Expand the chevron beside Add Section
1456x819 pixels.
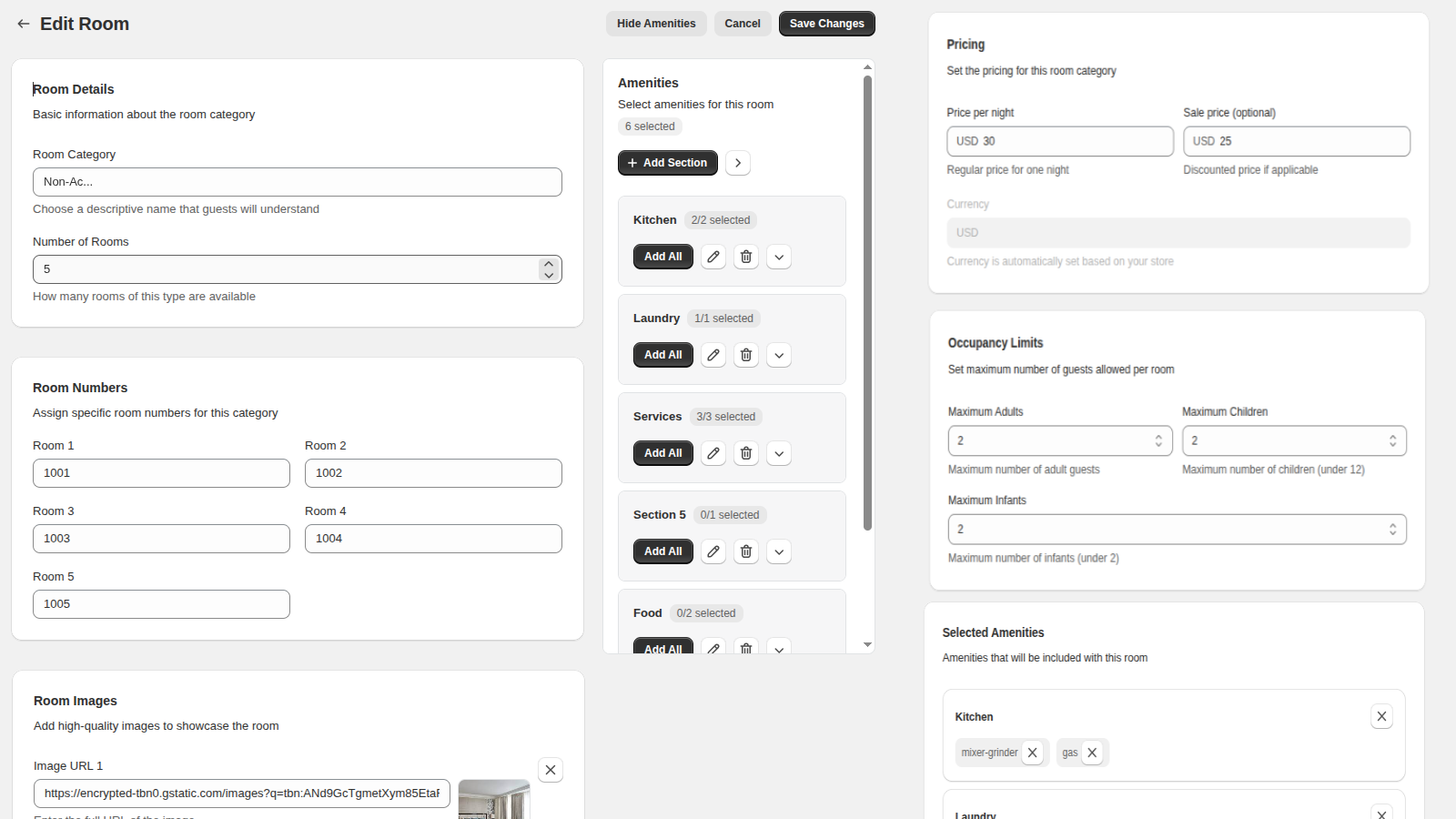point(737,163)
